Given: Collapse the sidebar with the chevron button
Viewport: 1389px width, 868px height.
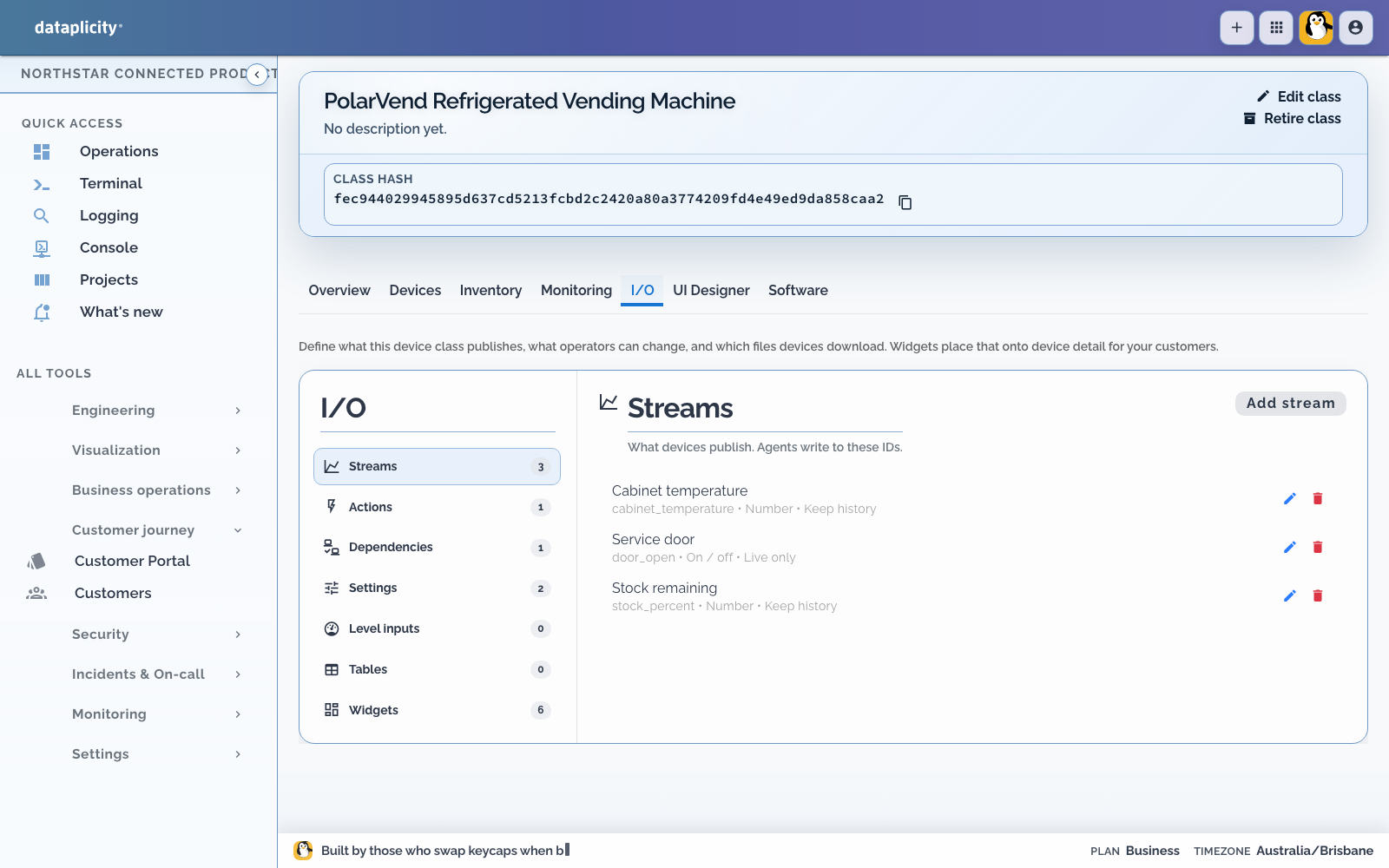Looking at the screenshot, I should 257,75.
